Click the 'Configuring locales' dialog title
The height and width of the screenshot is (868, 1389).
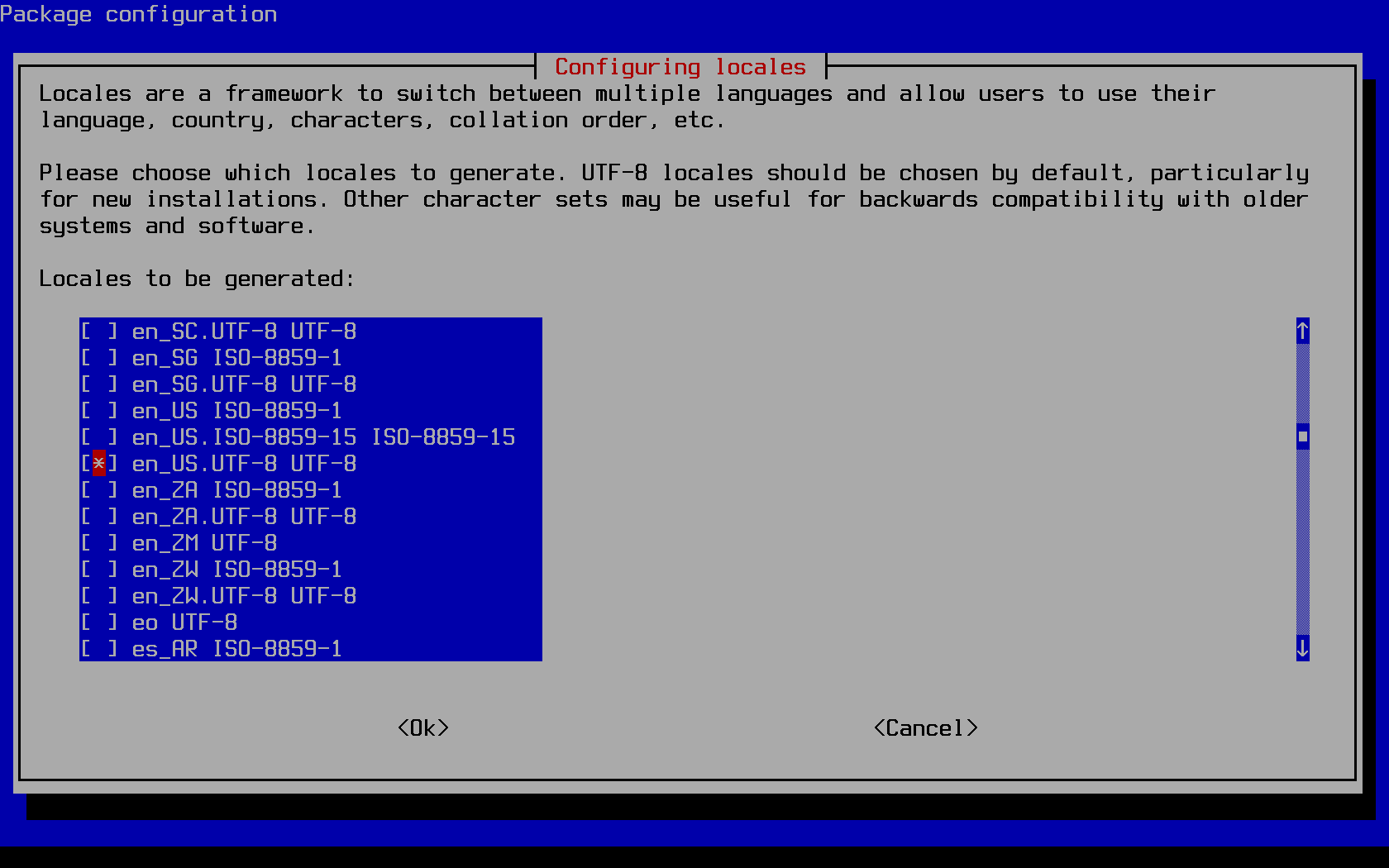680,66
